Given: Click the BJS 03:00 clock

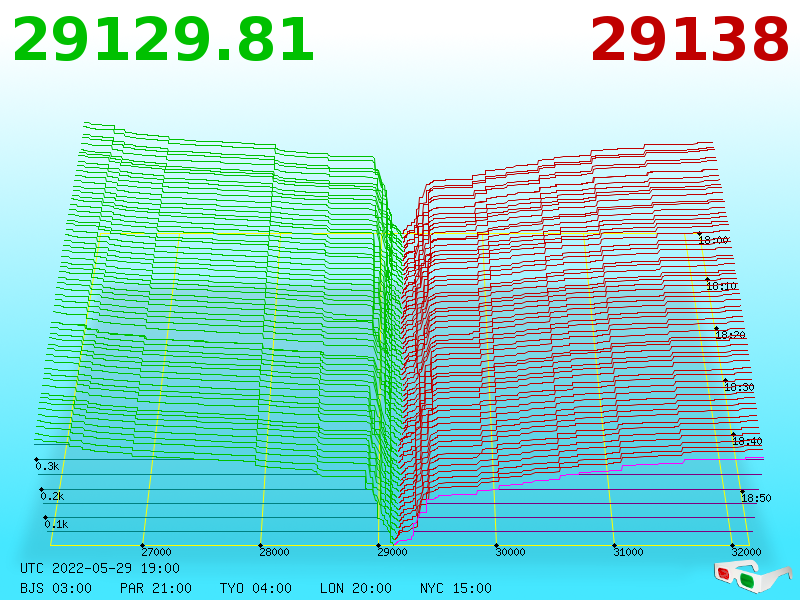Looking at the screenshot, I should pos(56,588).
